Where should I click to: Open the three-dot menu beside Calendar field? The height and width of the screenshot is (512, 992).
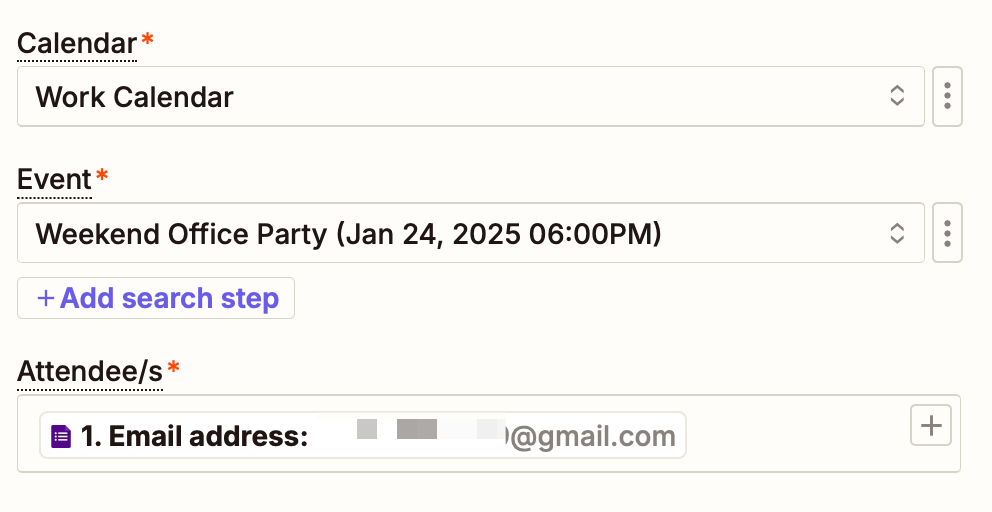tap(947, 96)
